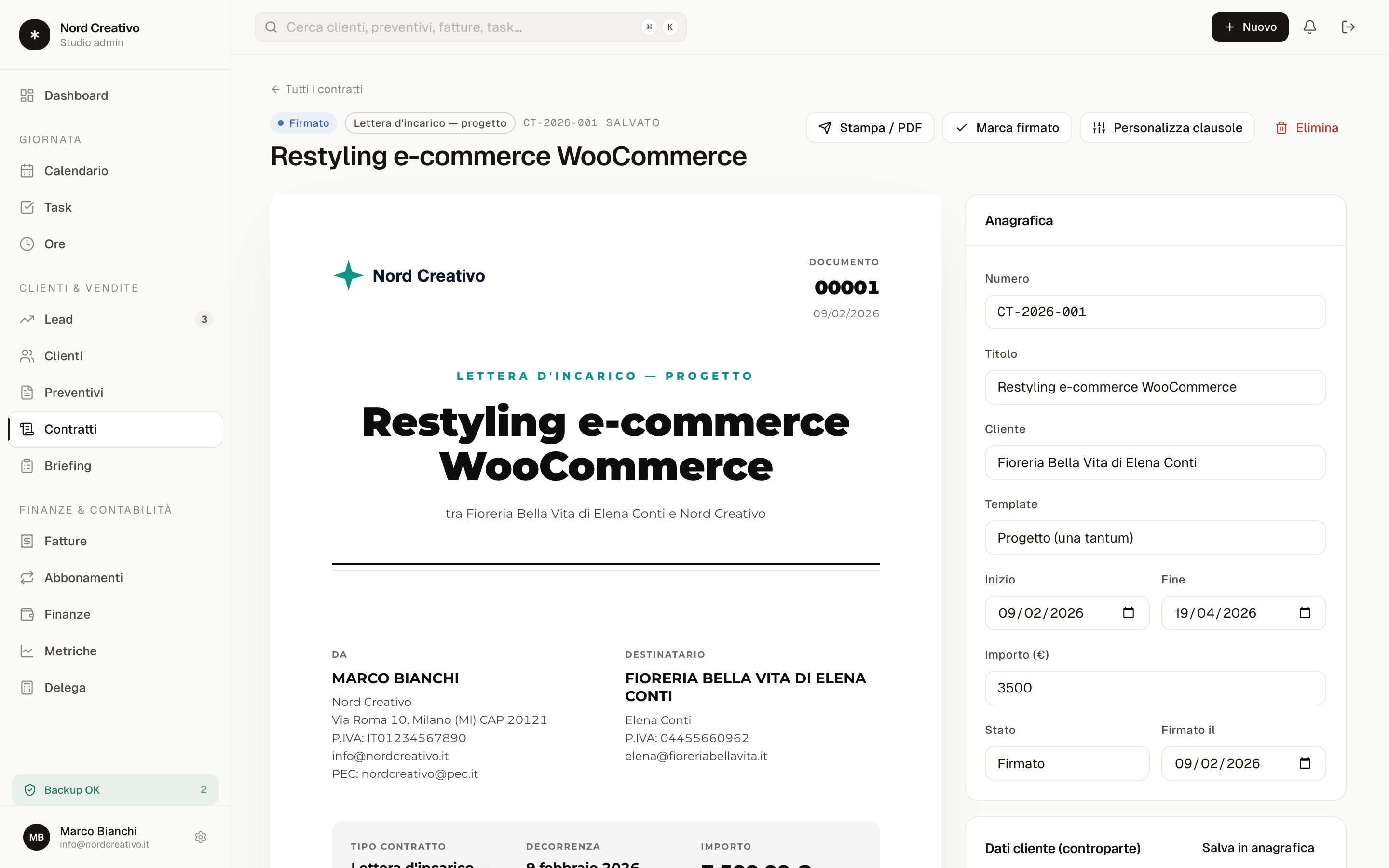View Metriche page

[x=115, y=651]
